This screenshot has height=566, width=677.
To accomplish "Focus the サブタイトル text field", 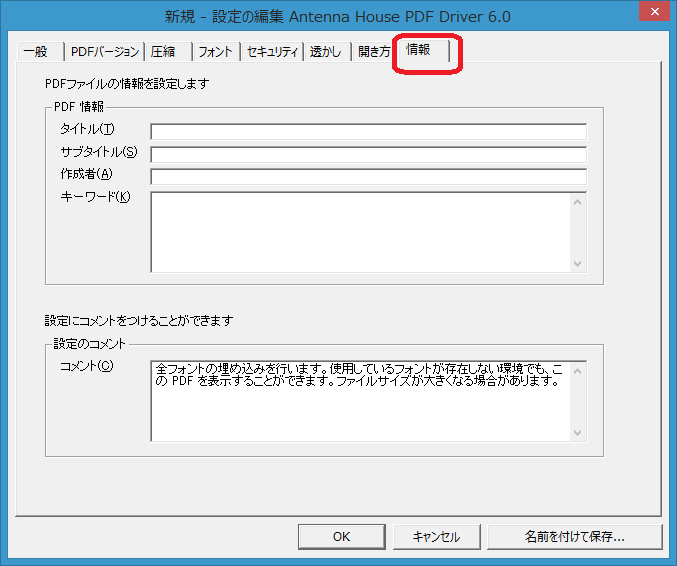I will [368, 155].
